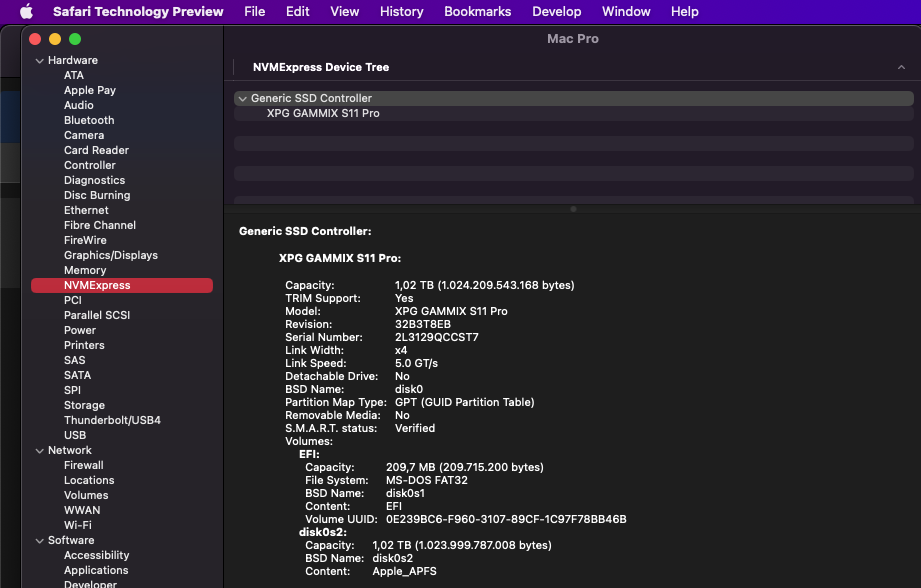
Task: Select Wi-Fi under Network
Action: (78, 525)
